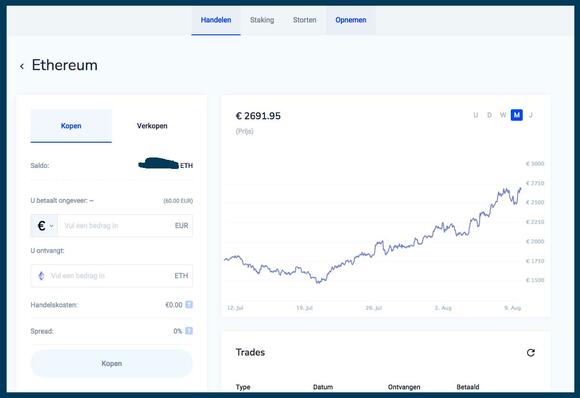This screenshot has width=580, height=398.
Task: Select the Kopen tab in trade panel
Action: point(71,126)
